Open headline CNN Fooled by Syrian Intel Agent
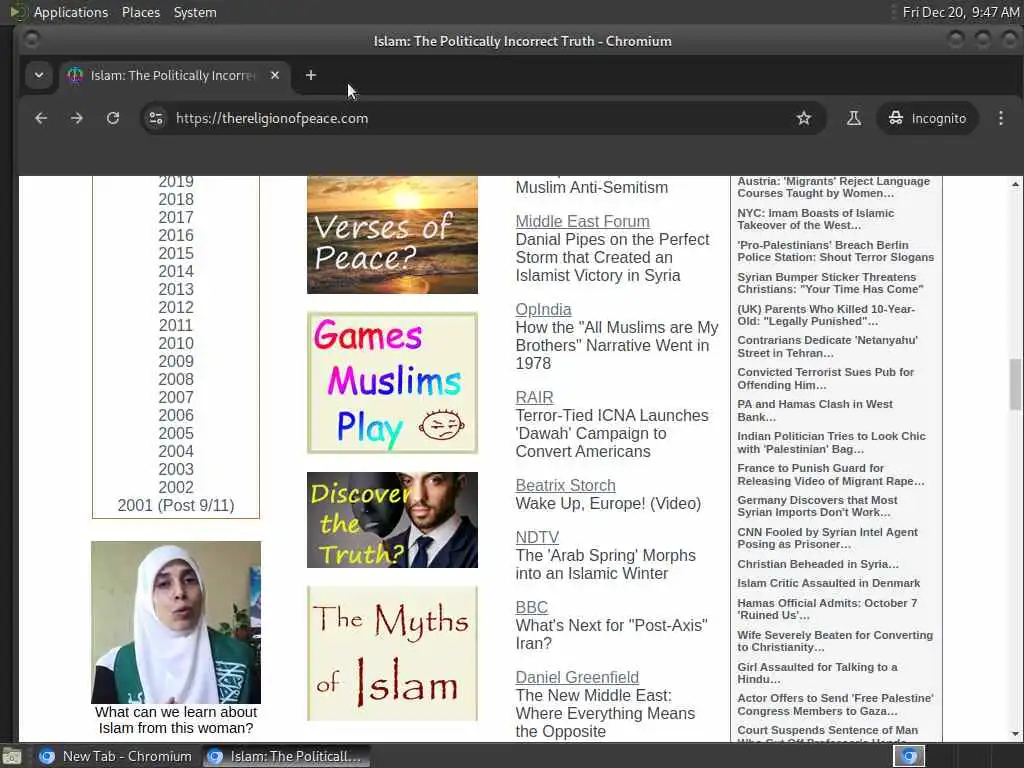 point(827,539)
